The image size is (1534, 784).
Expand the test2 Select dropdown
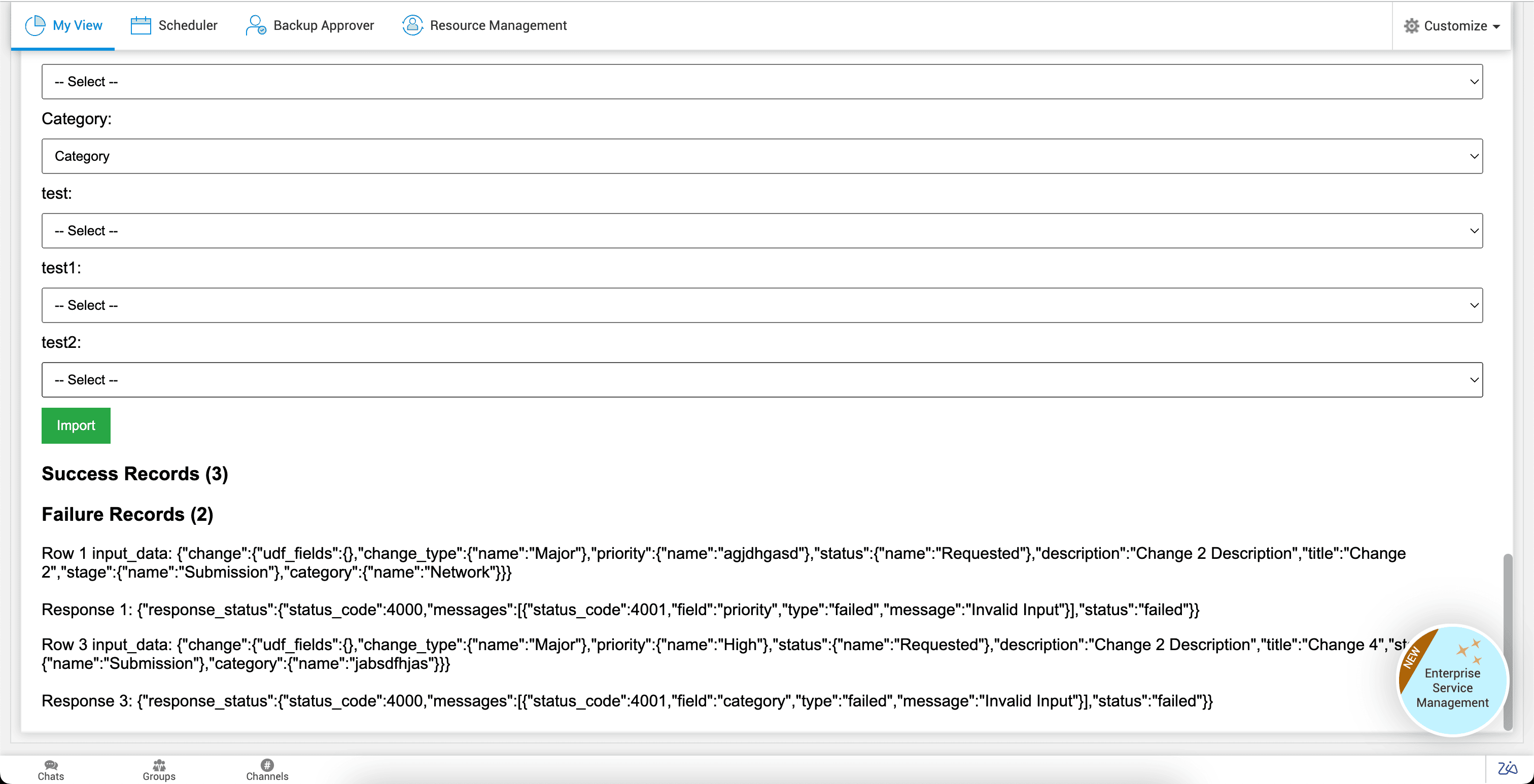coord(761,380)
